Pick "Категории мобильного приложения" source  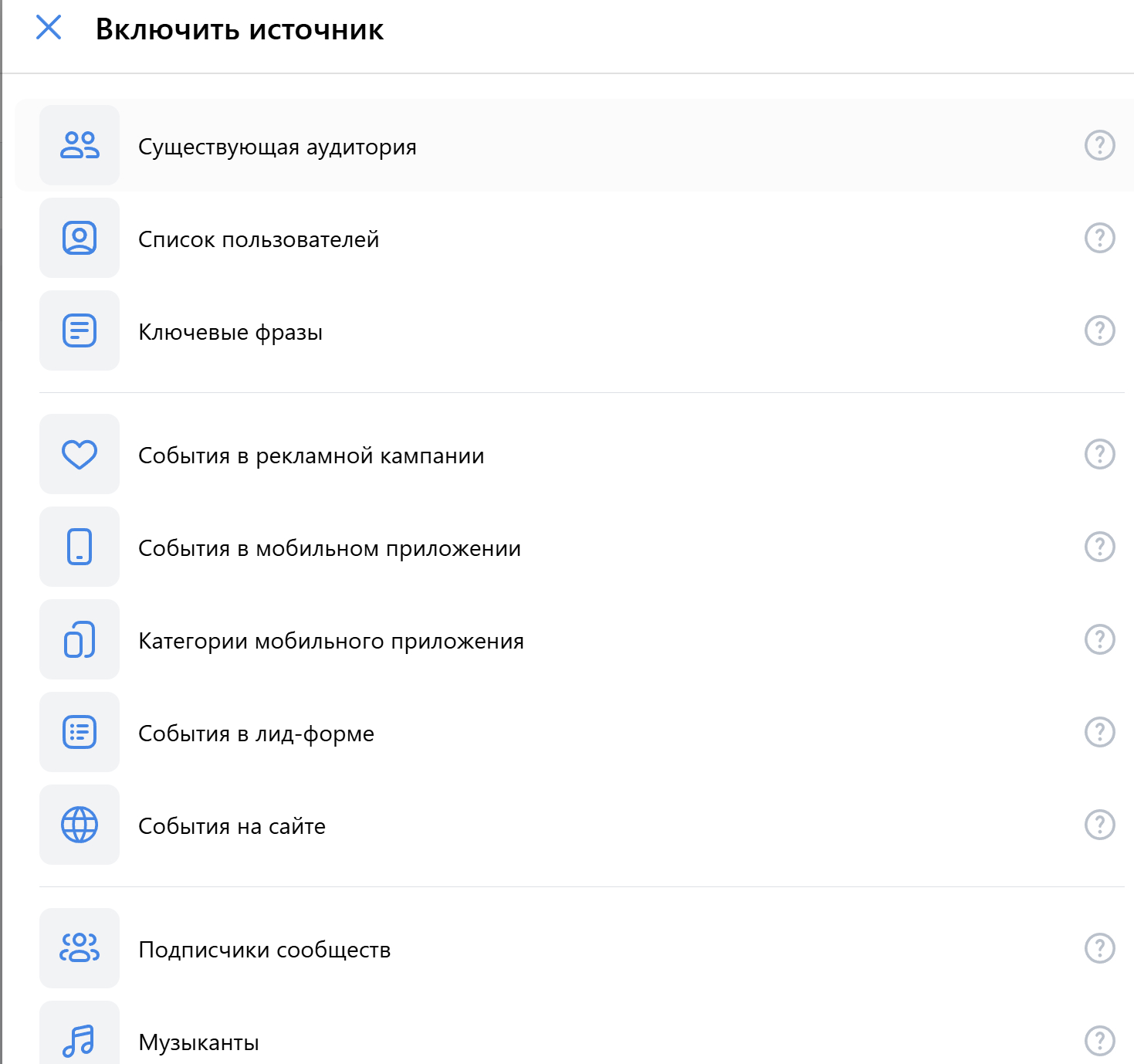331,641
